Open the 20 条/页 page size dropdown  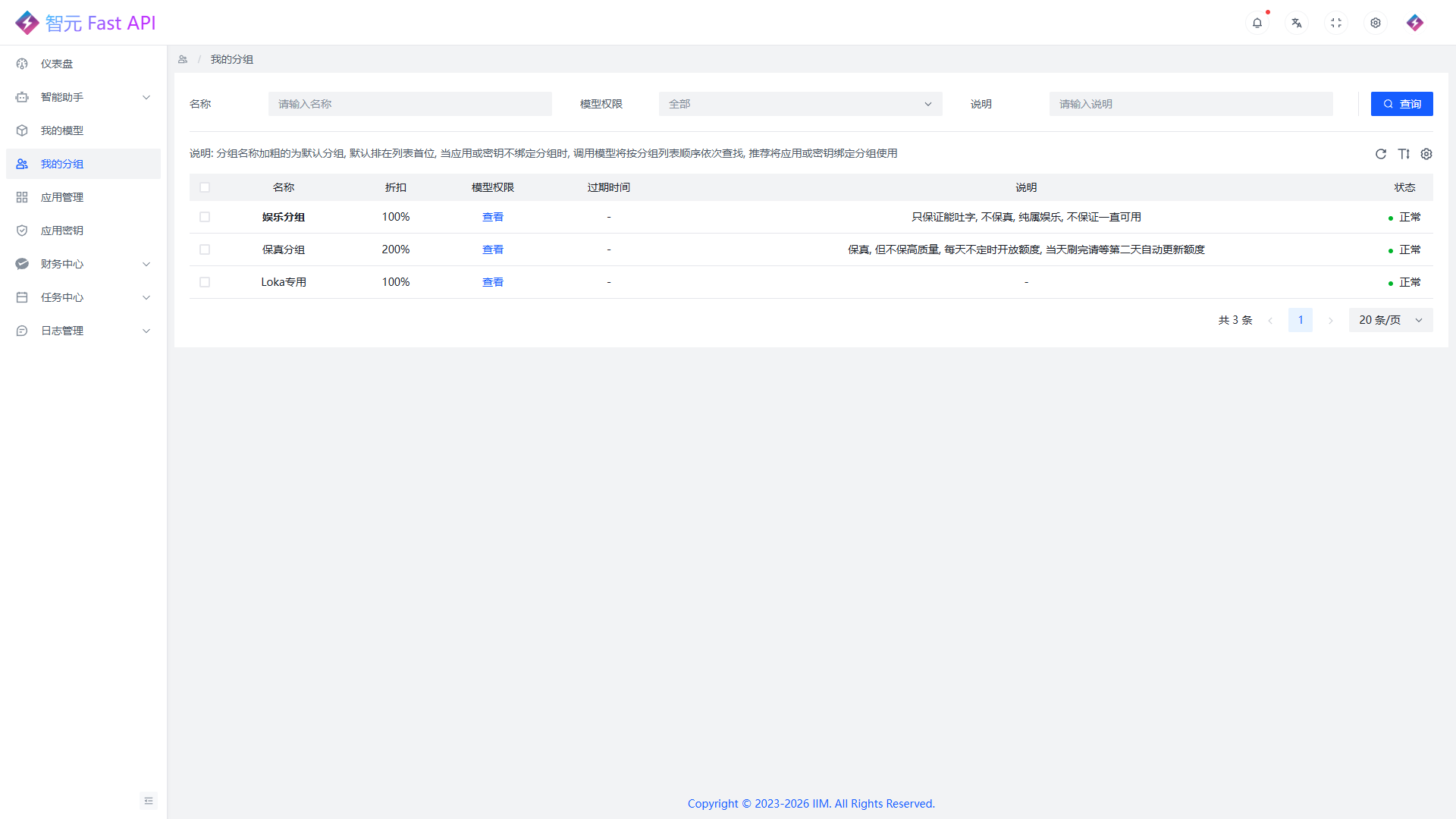coord(1390,319)
